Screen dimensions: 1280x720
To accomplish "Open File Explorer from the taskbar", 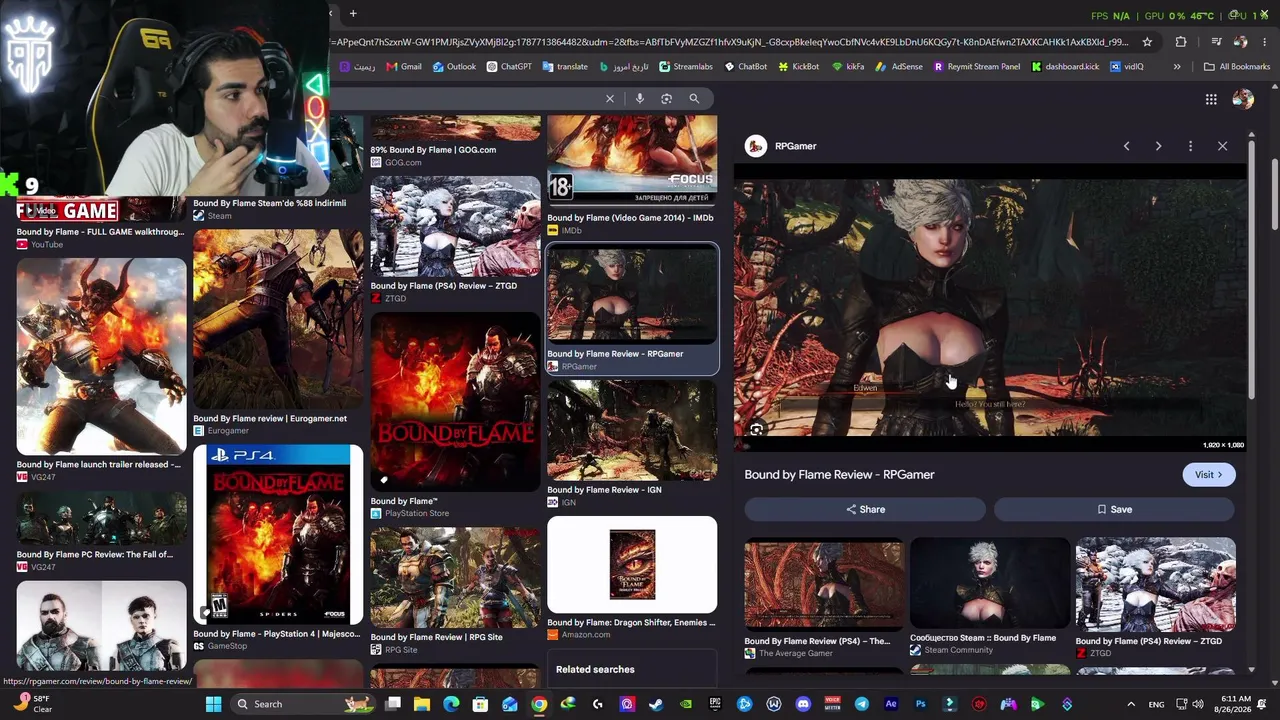I will [422, 704].
